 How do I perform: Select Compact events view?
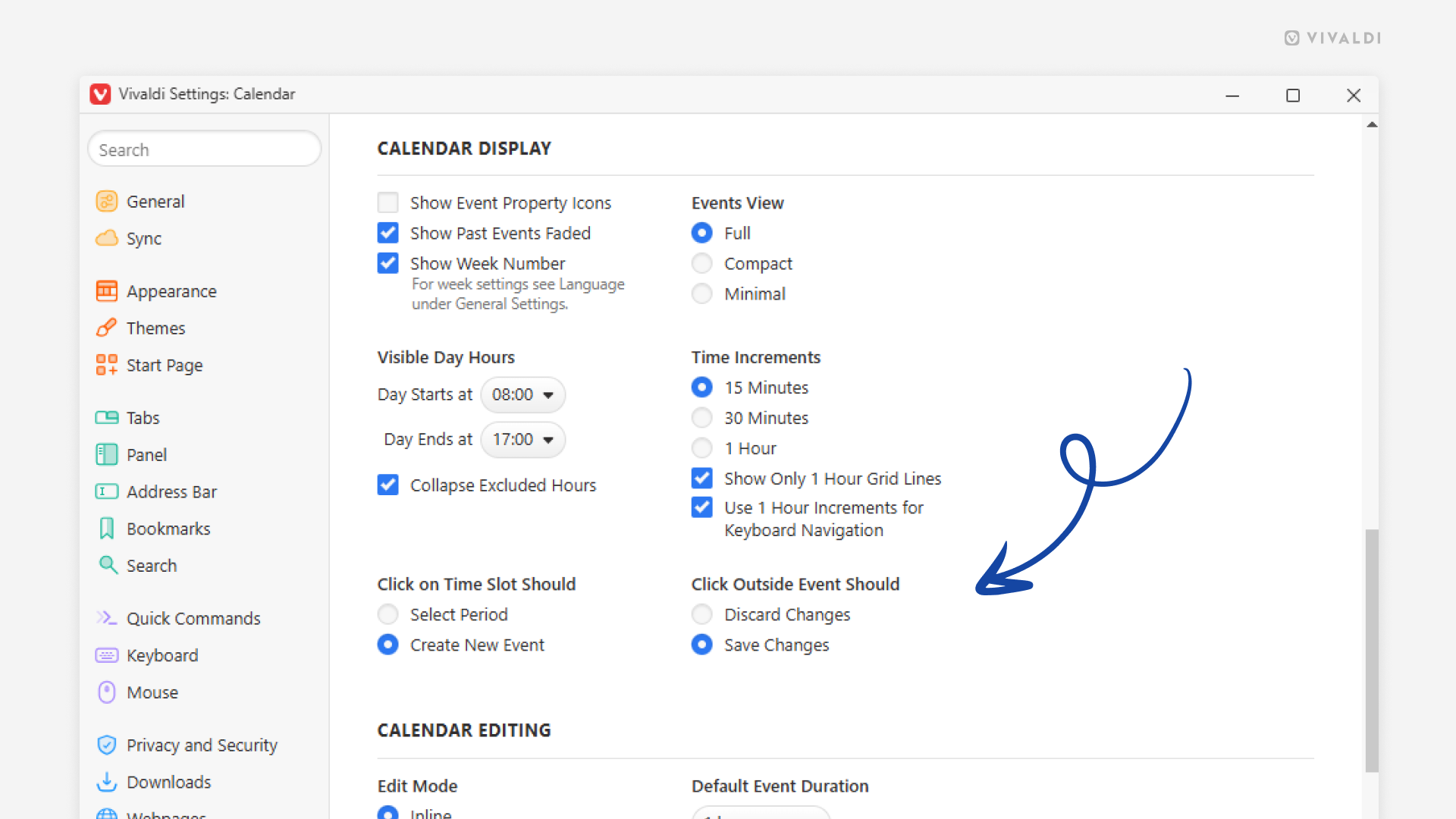702,263
